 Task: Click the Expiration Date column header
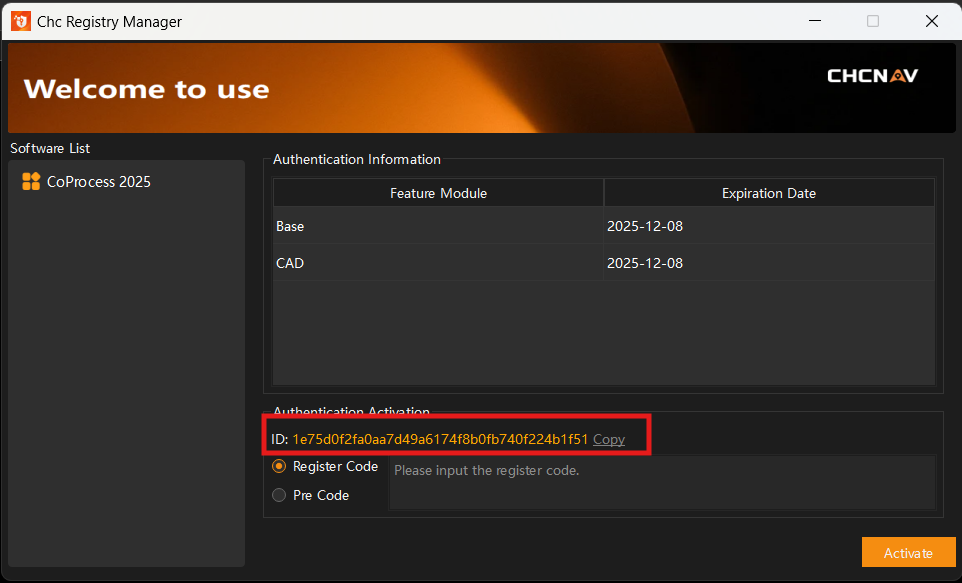[x=768, y=193]
